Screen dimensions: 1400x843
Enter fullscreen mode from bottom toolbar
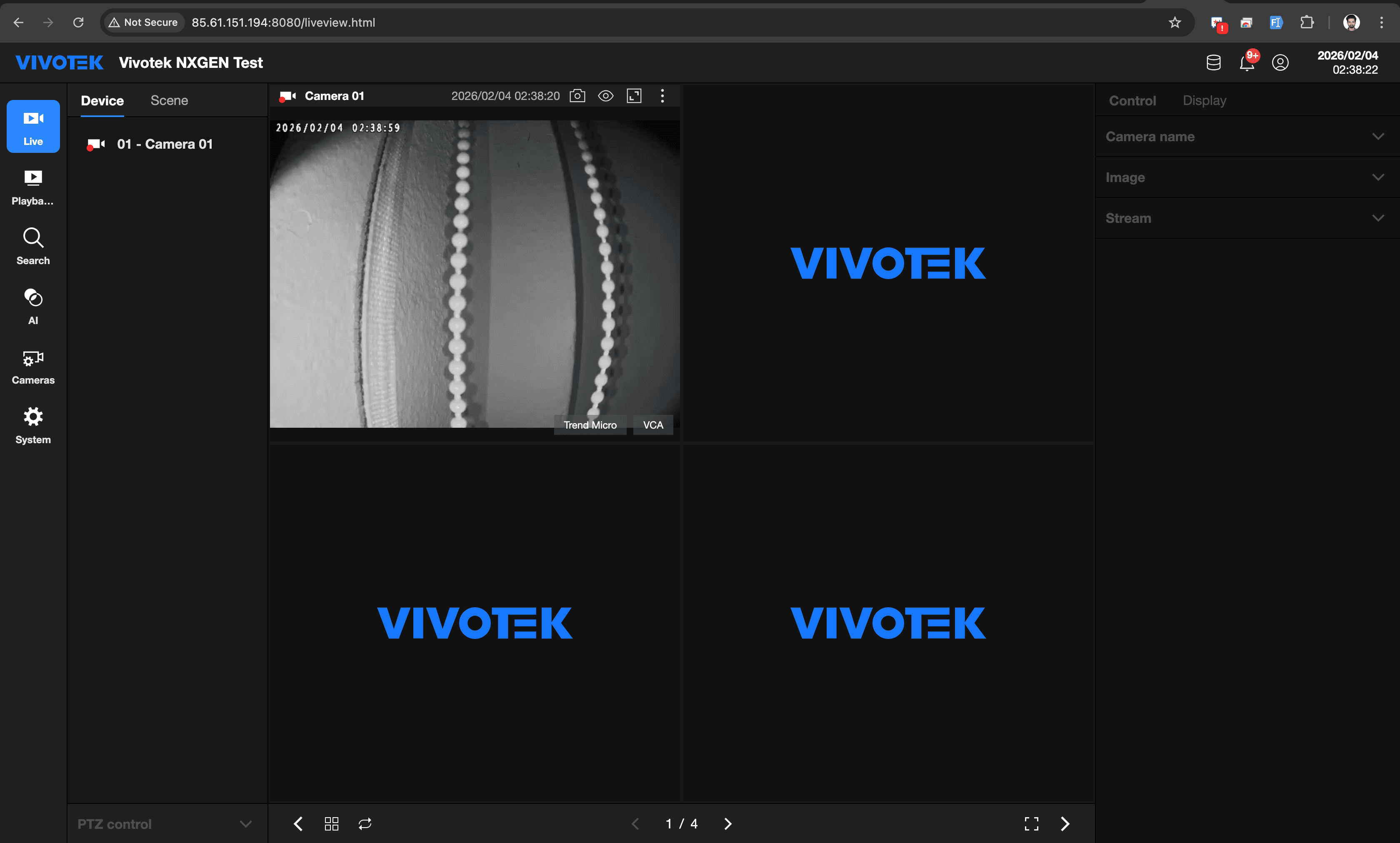click(x=1031, y=824)
